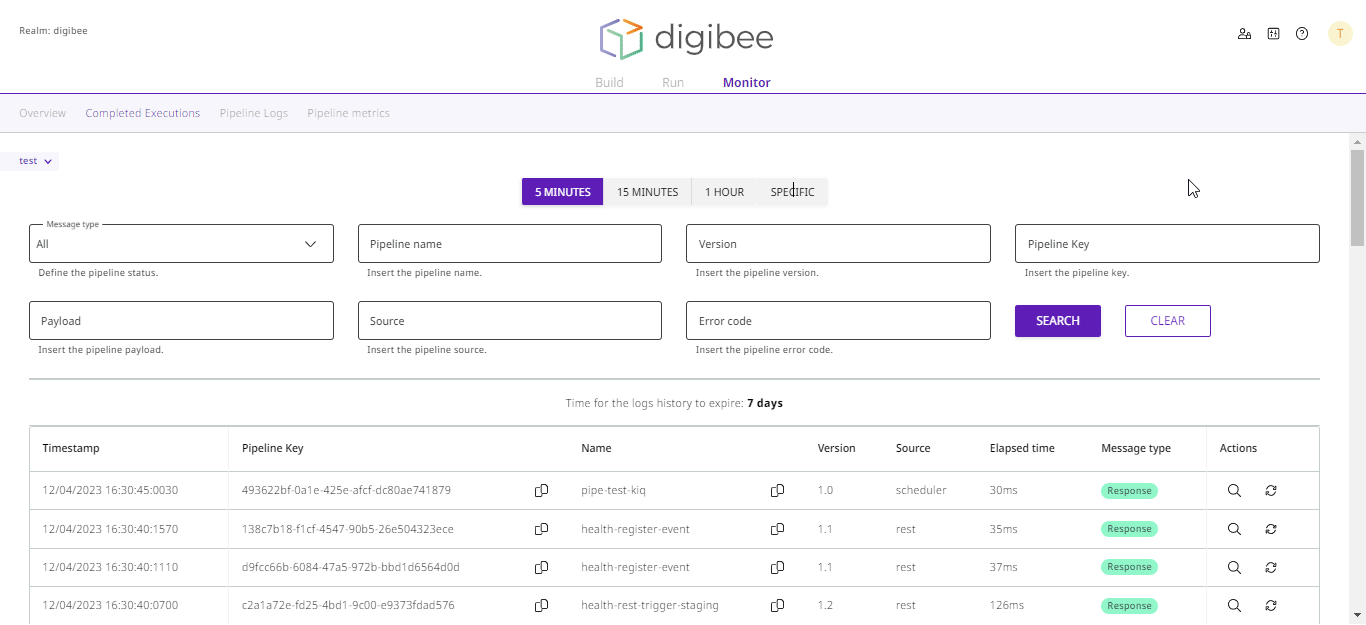Open the user avatar T menu
1366x625 pixels.
coord(1340,34)
